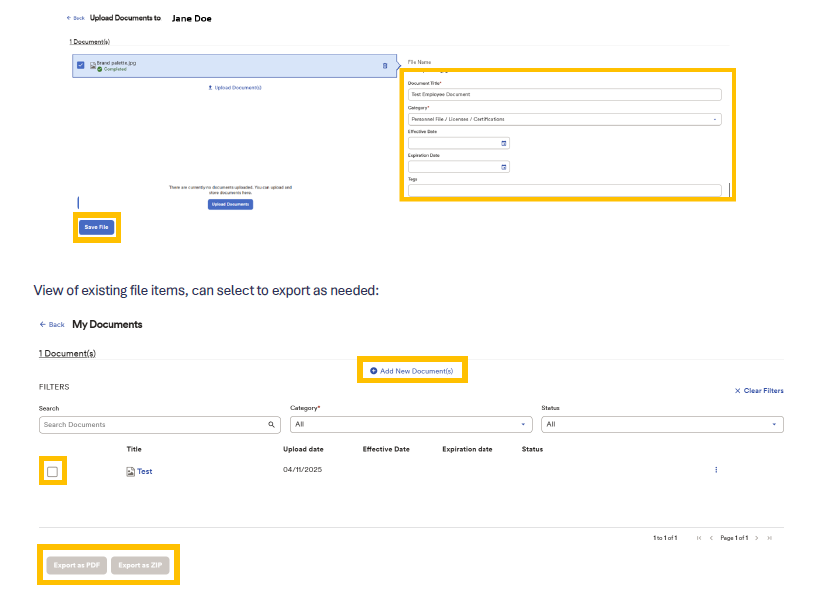Open the Category filter dropdown set to All
This screenshot has height=595, width=836.
pos(410,425)
